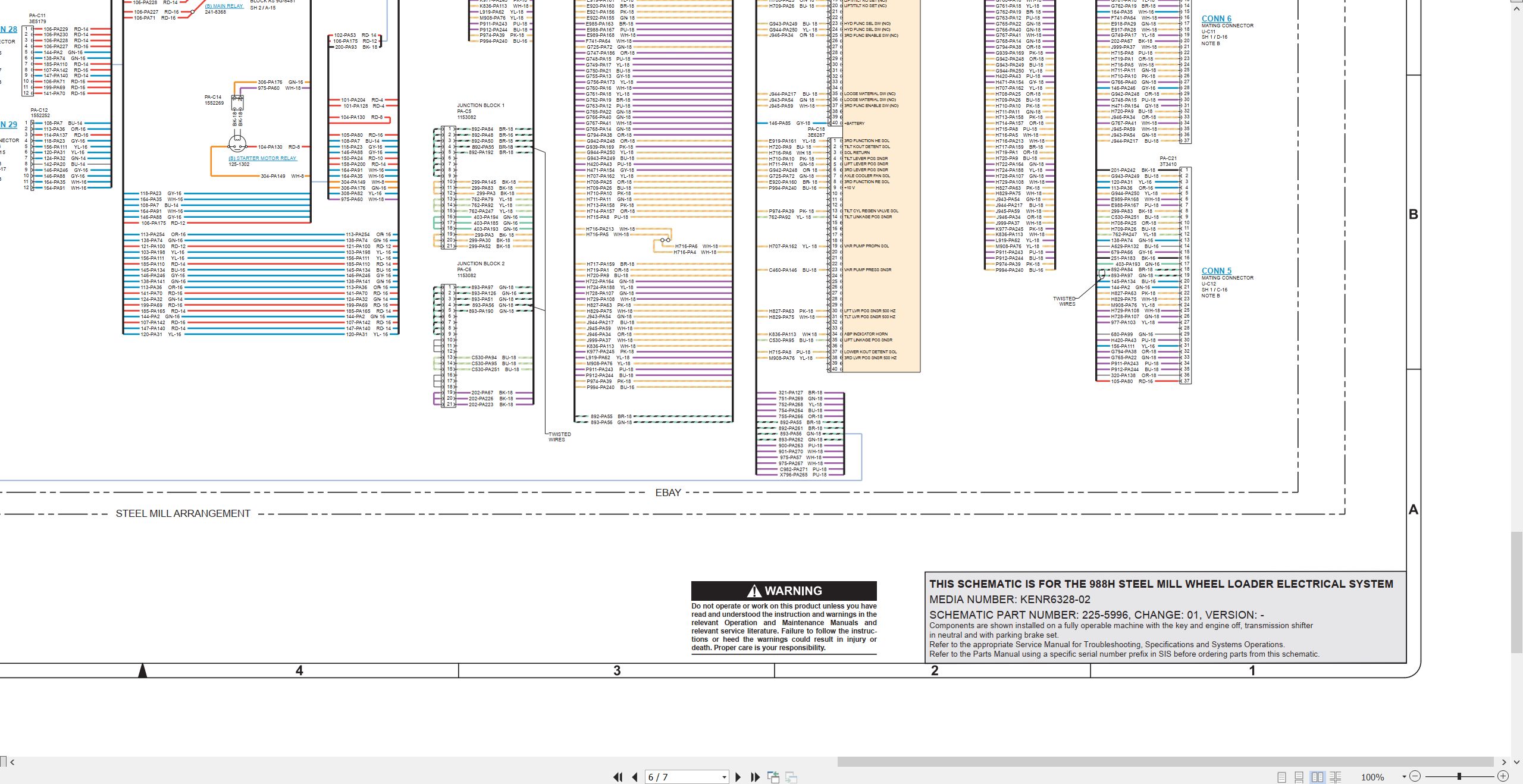Click the JUNCTION BLOCK 1 label
Viewport: 1523px width, 784px height.
click(480, 105)
